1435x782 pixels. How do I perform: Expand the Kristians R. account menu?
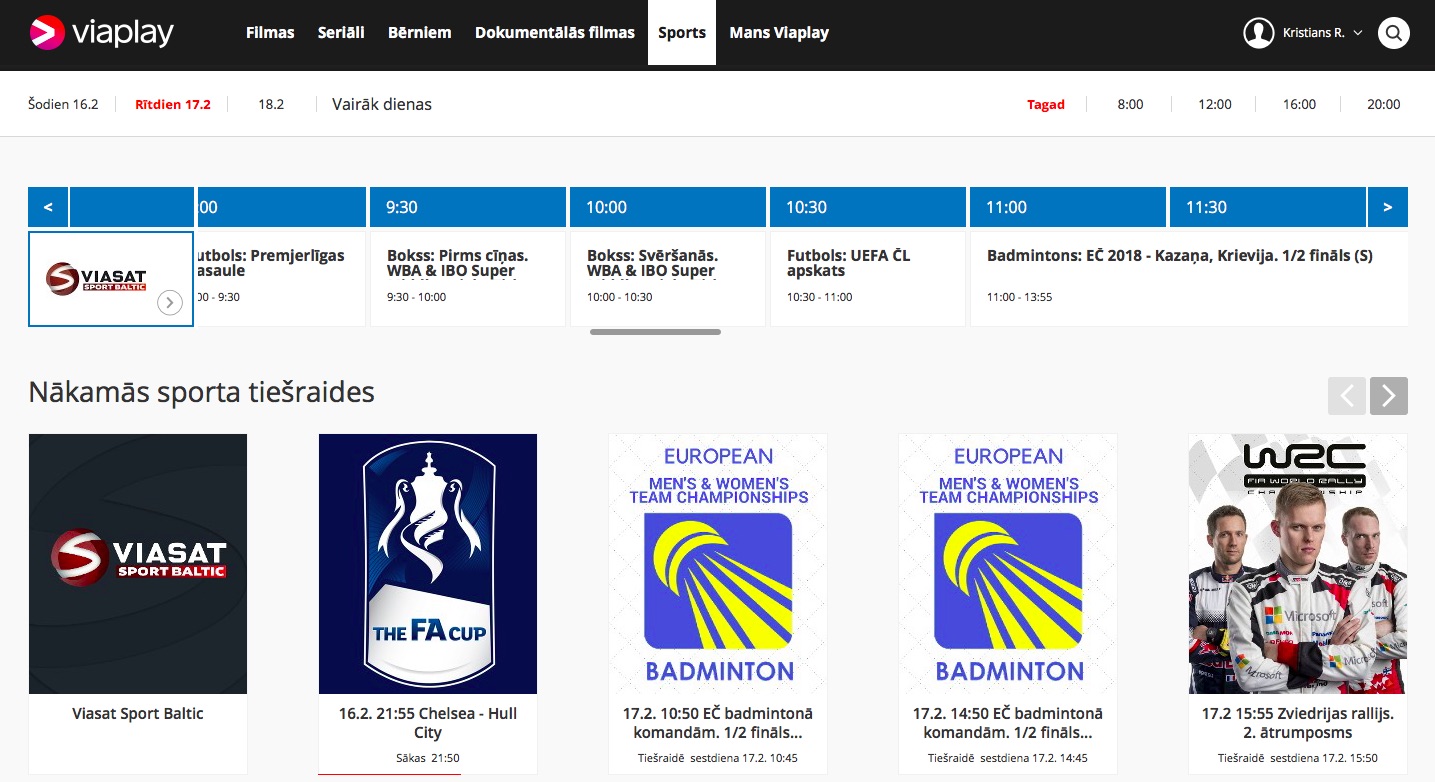coord(1321,33)
